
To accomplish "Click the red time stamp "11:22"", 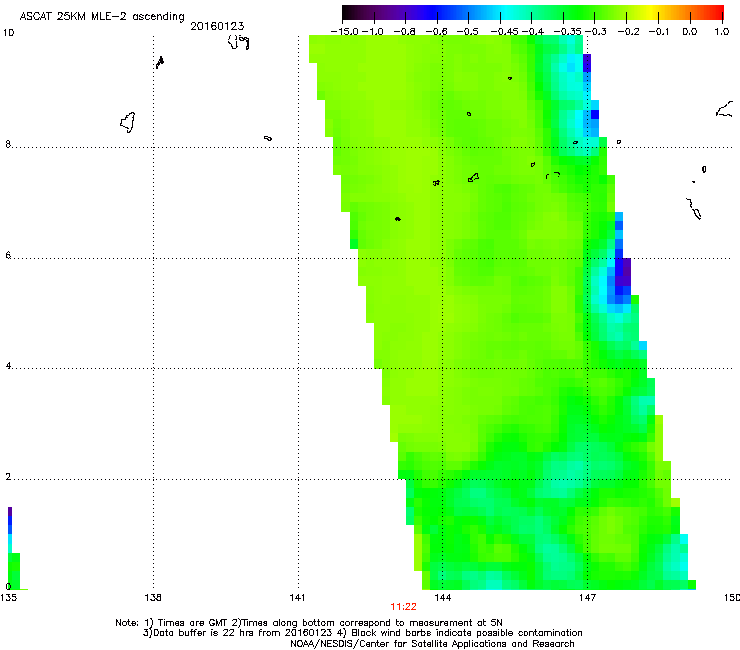I will [x=404, y=607].
